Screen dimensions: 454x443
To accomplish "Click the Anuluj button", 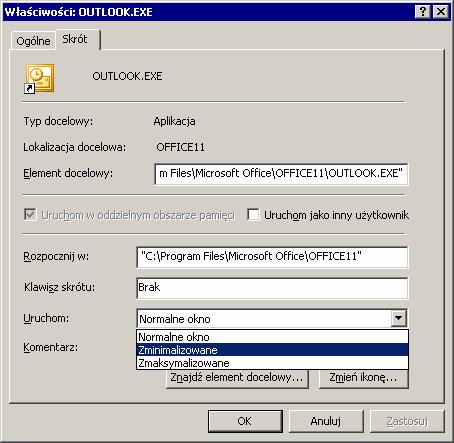I will [326, 421].
